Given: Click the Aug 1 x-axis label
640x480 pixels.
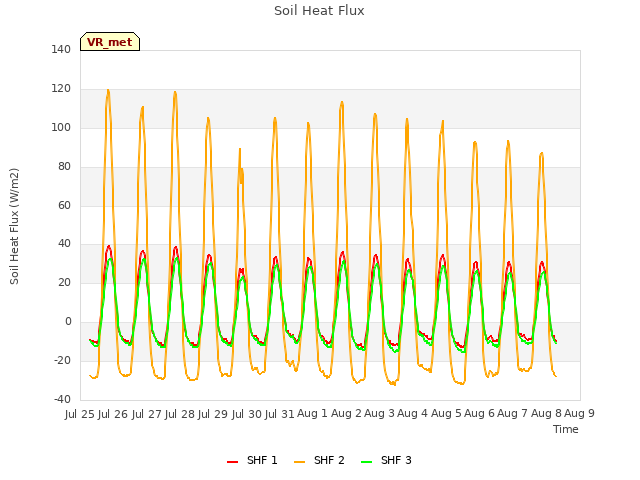Looking at the screenshot, I should 312,413.
